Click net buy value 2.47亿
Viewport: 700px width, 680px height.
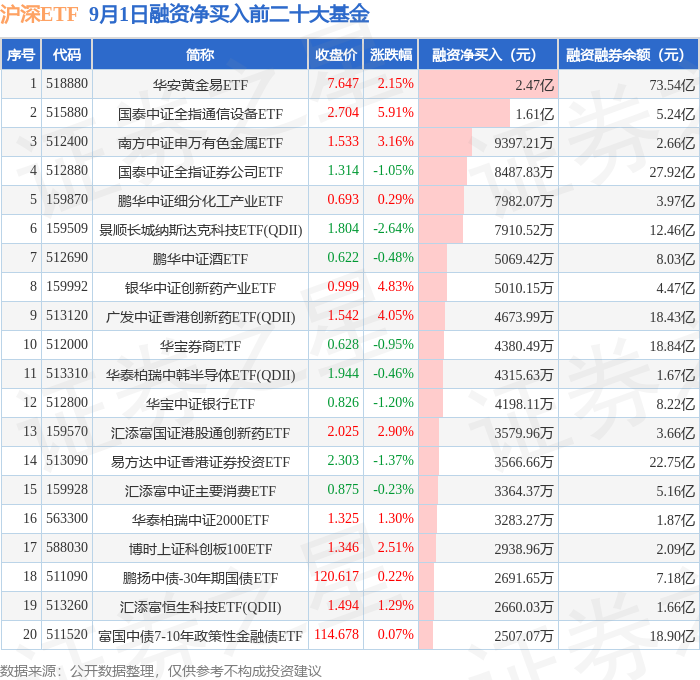(534, 84)
